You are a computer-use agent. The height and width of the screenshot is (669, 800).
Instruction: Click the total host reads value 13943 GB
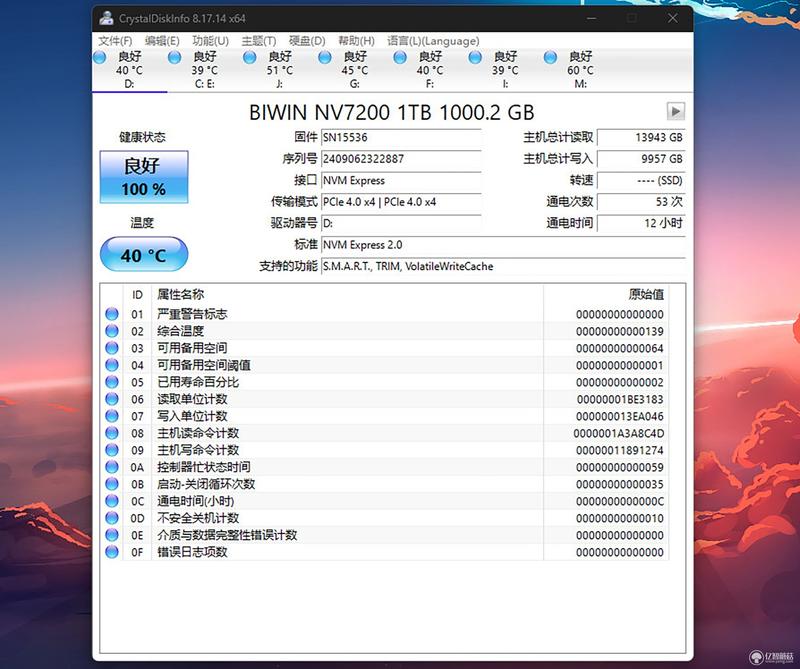(x=641, y=137)
